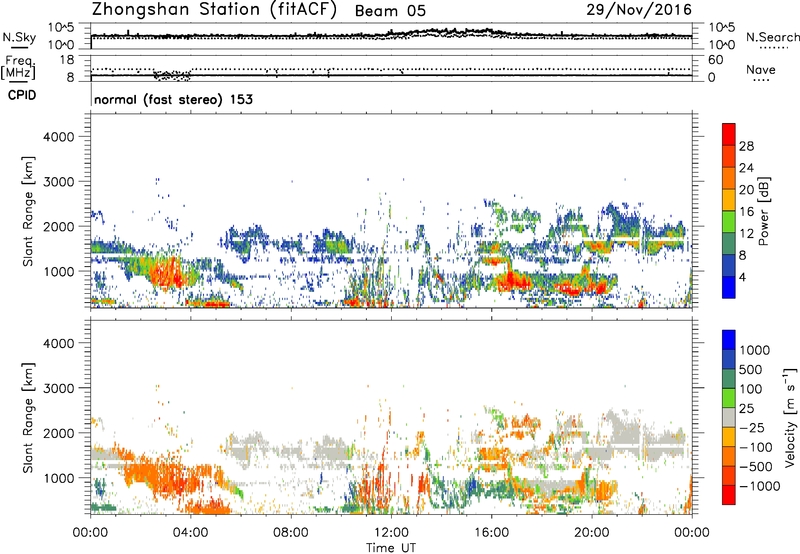Click the 'normal (fast stereo) 153' CPID text

pyautogui.click(x=173, y=99)
